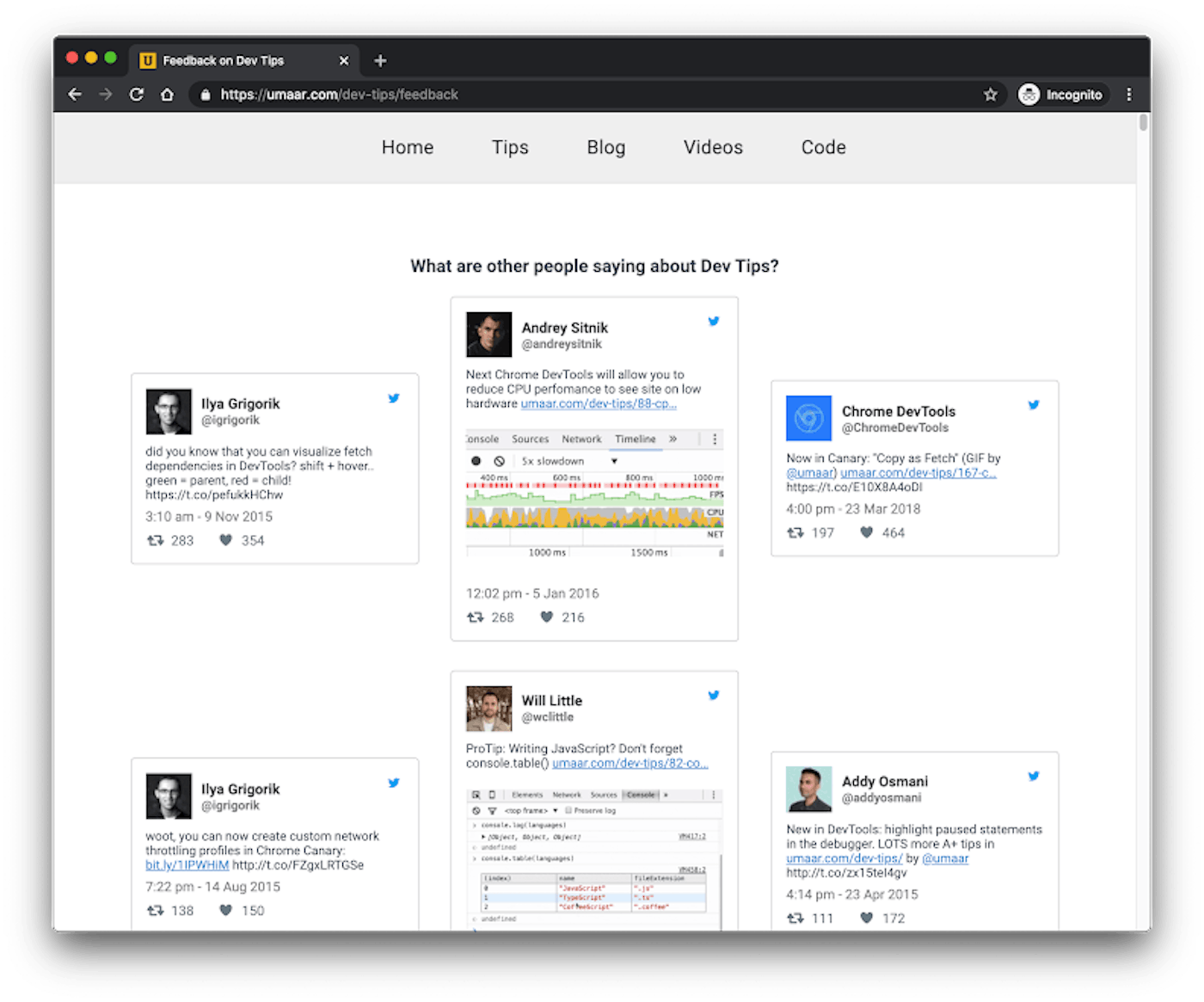1204x1002 pixels.
Task: Click the lock icon in address bar
Action: pyautogui.click(x=206, y=95)
